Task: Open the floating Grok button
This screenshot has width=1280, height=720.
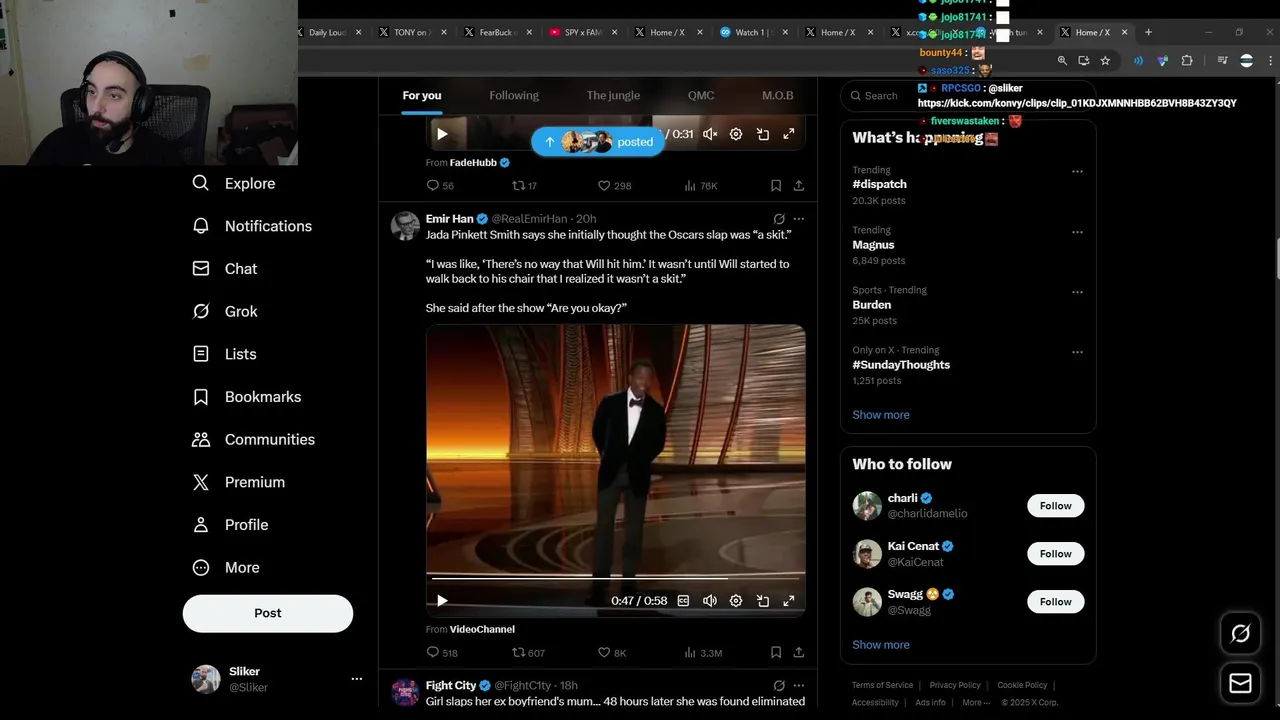Action: (1240, 633)
